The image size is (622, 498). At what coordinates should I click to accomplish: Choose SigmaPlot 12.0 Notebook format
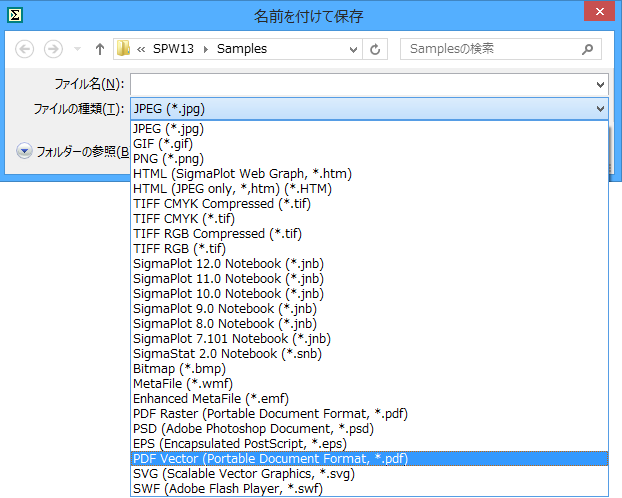(369, 264)
